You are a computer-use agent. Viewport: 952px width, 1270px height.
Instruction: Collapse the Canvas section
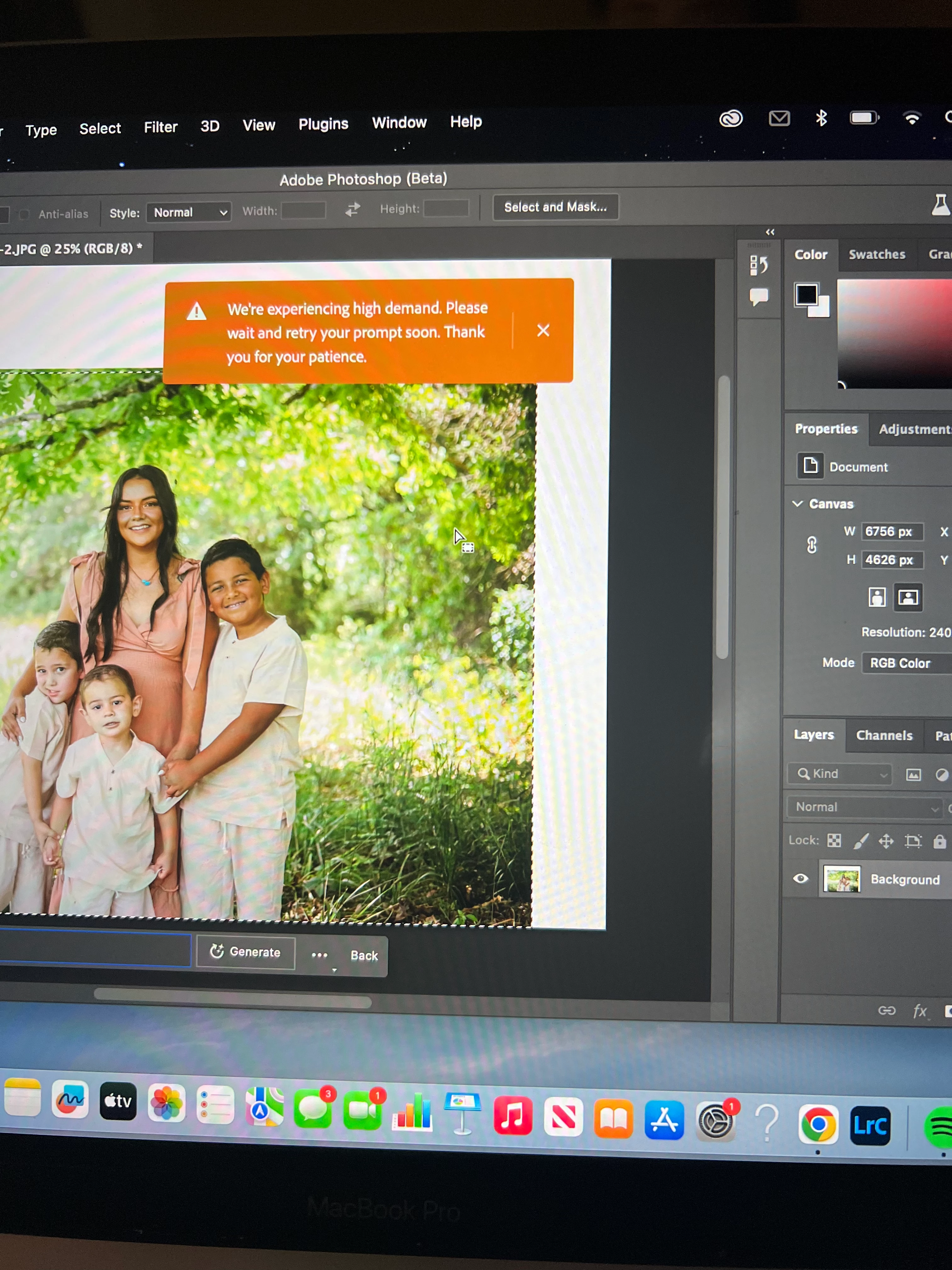point(798,504)
